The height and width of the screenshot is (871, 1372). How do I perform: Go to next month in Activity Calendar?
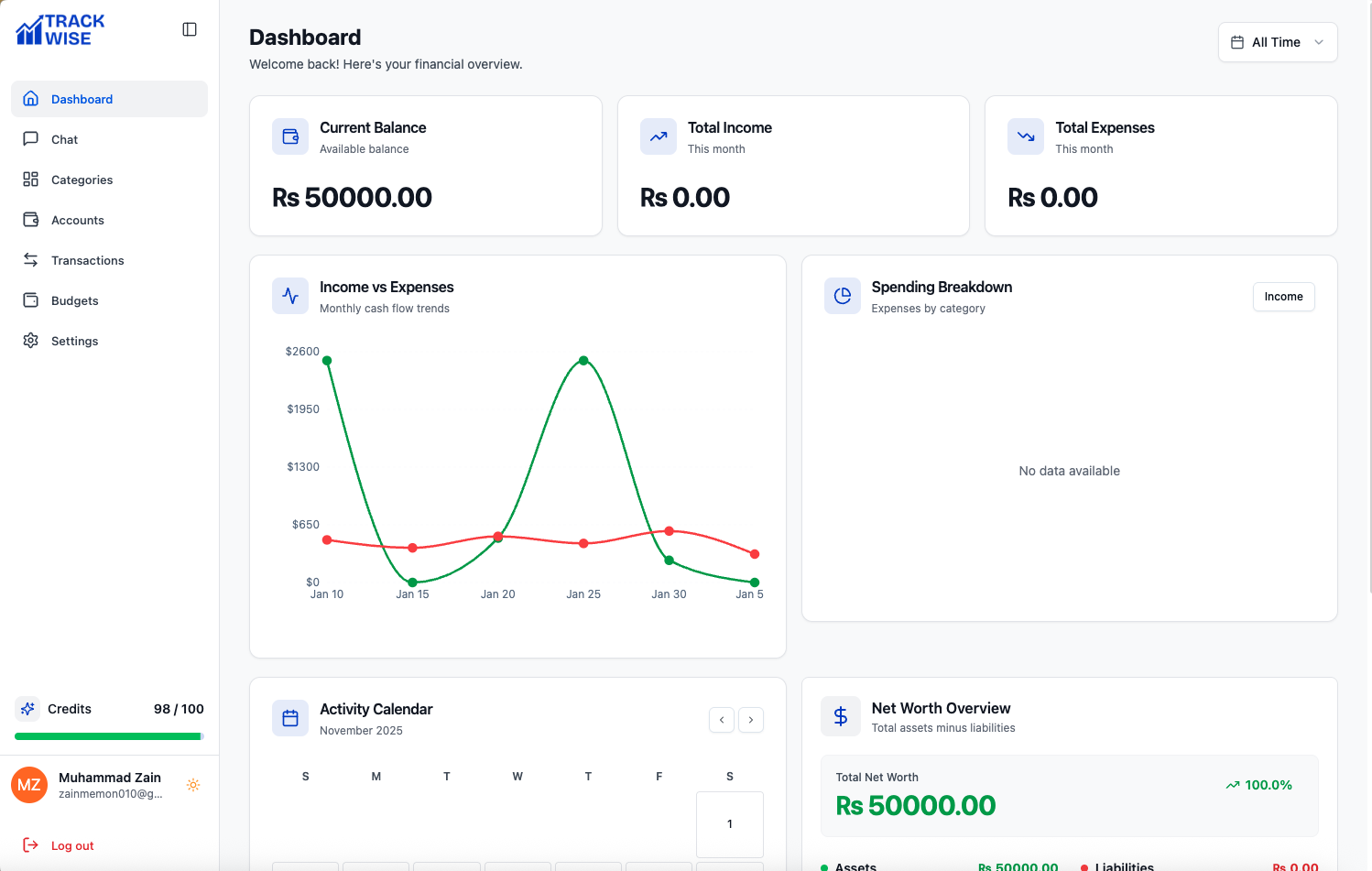click(751, 720)
